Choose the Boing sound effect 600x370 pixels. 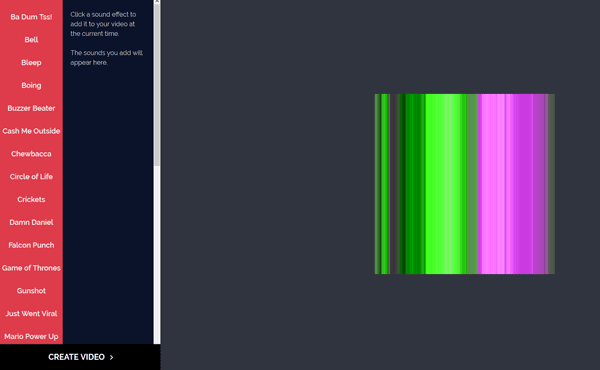(31, 85)
